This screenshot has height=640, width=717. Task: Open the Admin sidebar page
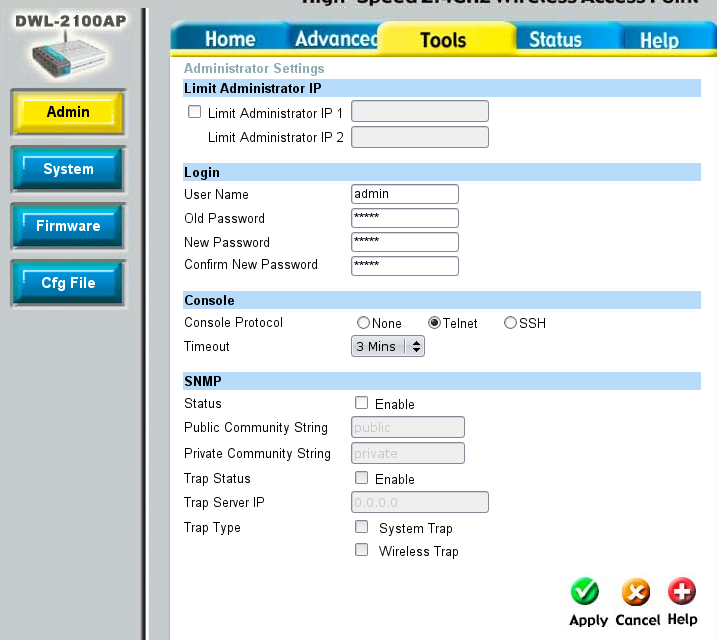click(x=68, y=112)
